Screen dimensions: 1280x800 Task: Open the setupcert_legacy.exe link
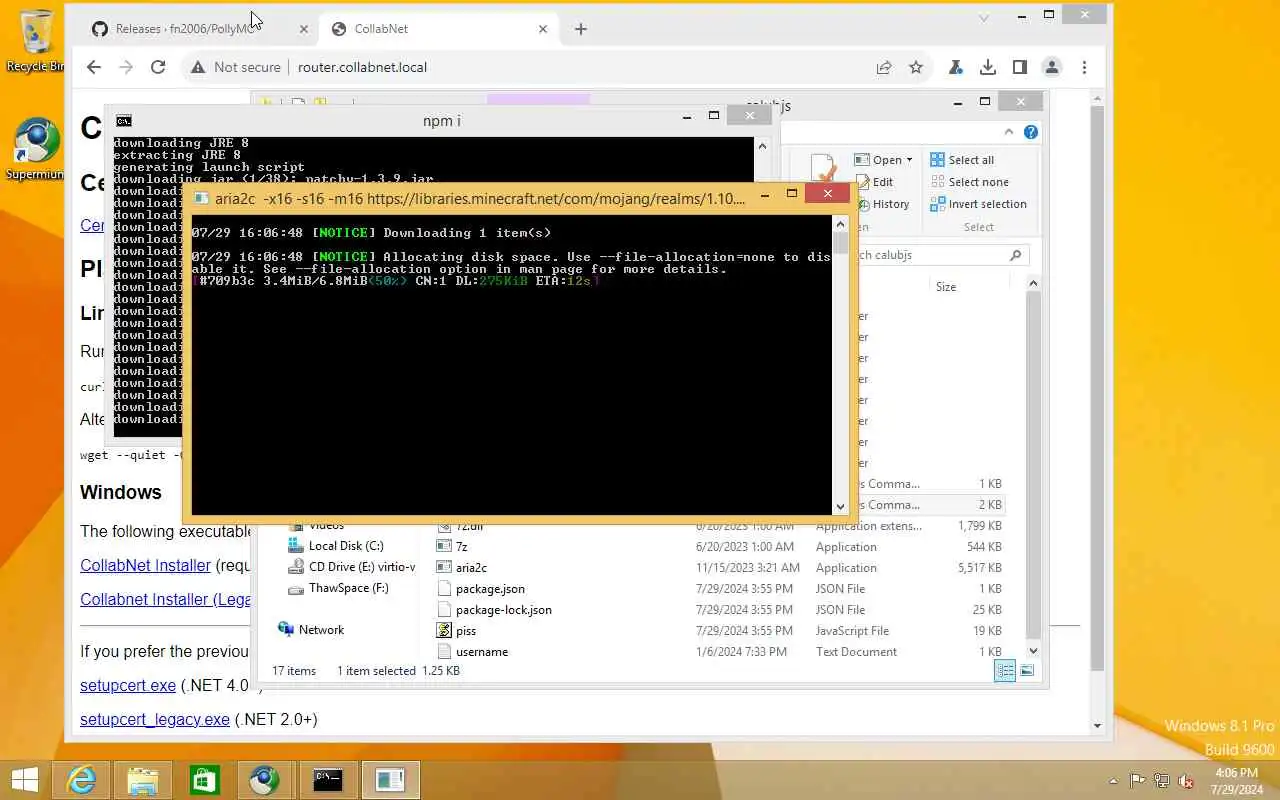coord(155,719)
